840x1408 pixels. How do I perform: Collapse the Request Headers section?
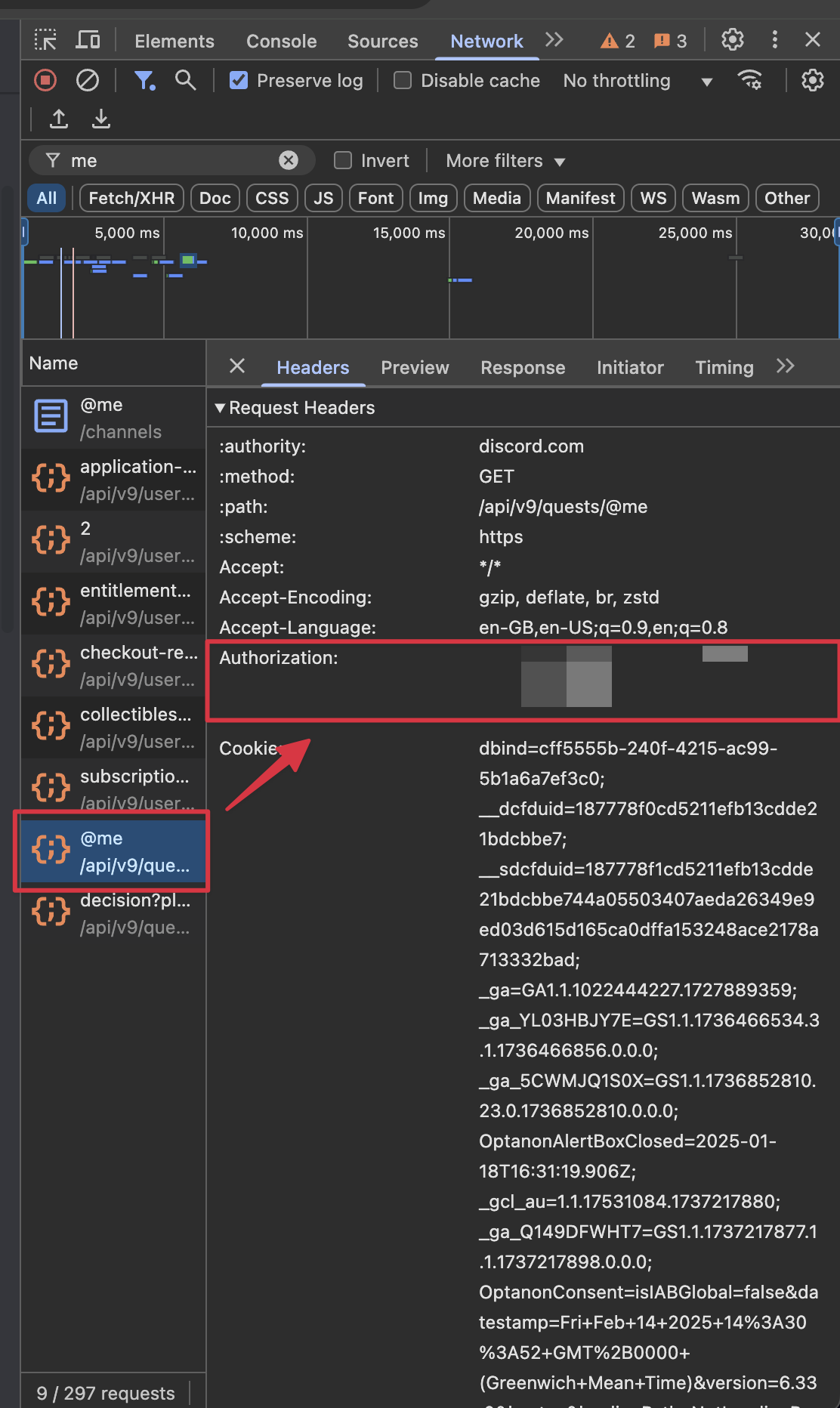point(221,408)
